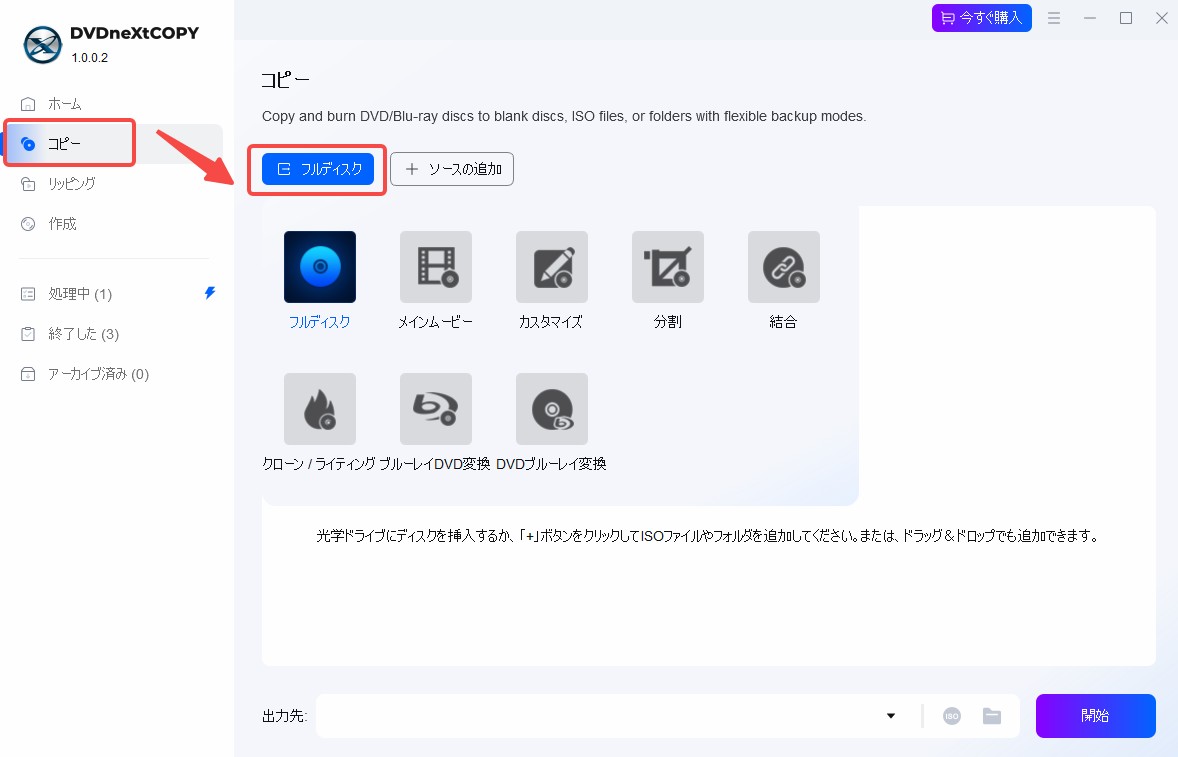Click the 光学ドライブにディスクを挿入 instruction text
1178x757 pixels.
point(708,535)
